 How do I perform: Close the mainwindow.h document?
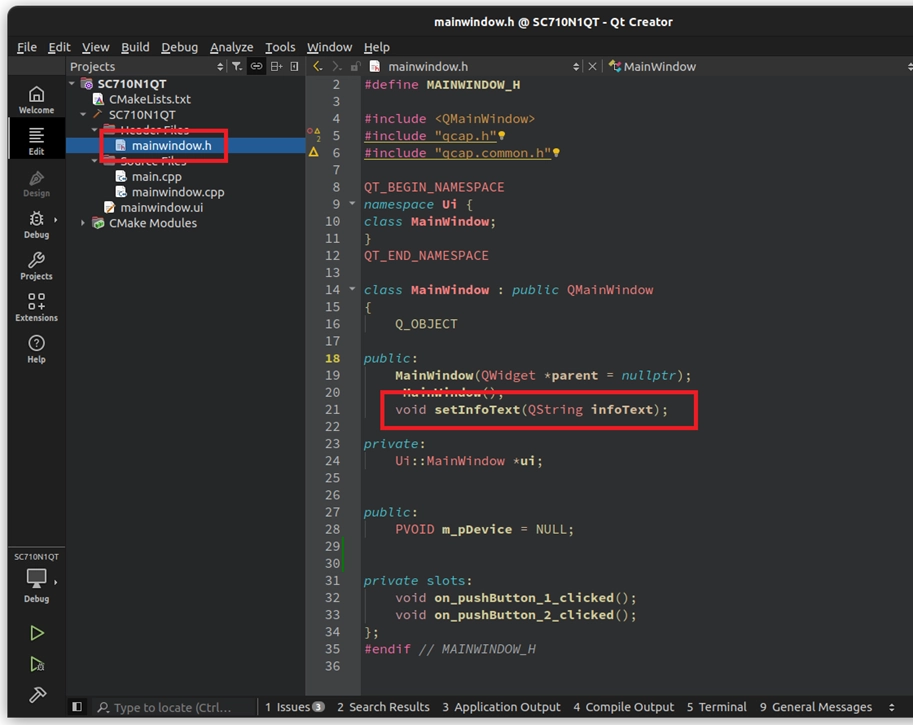click(x=592, y=66)
